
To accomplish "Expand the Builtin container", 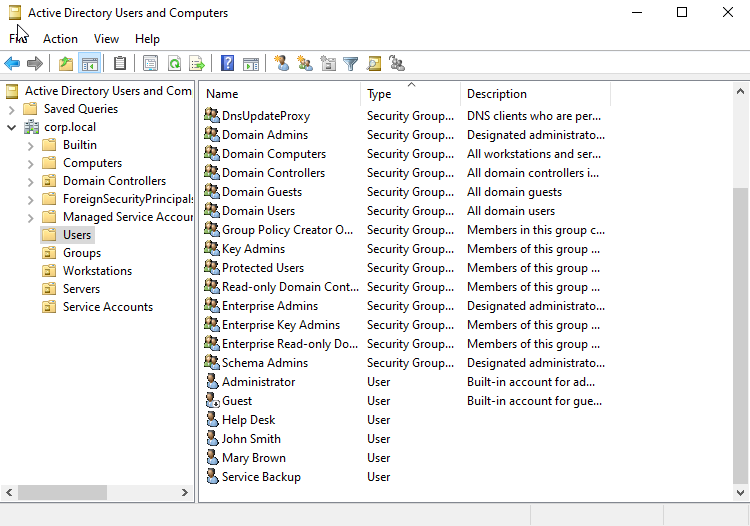I will pyautogui.click(x=31, y=146).
